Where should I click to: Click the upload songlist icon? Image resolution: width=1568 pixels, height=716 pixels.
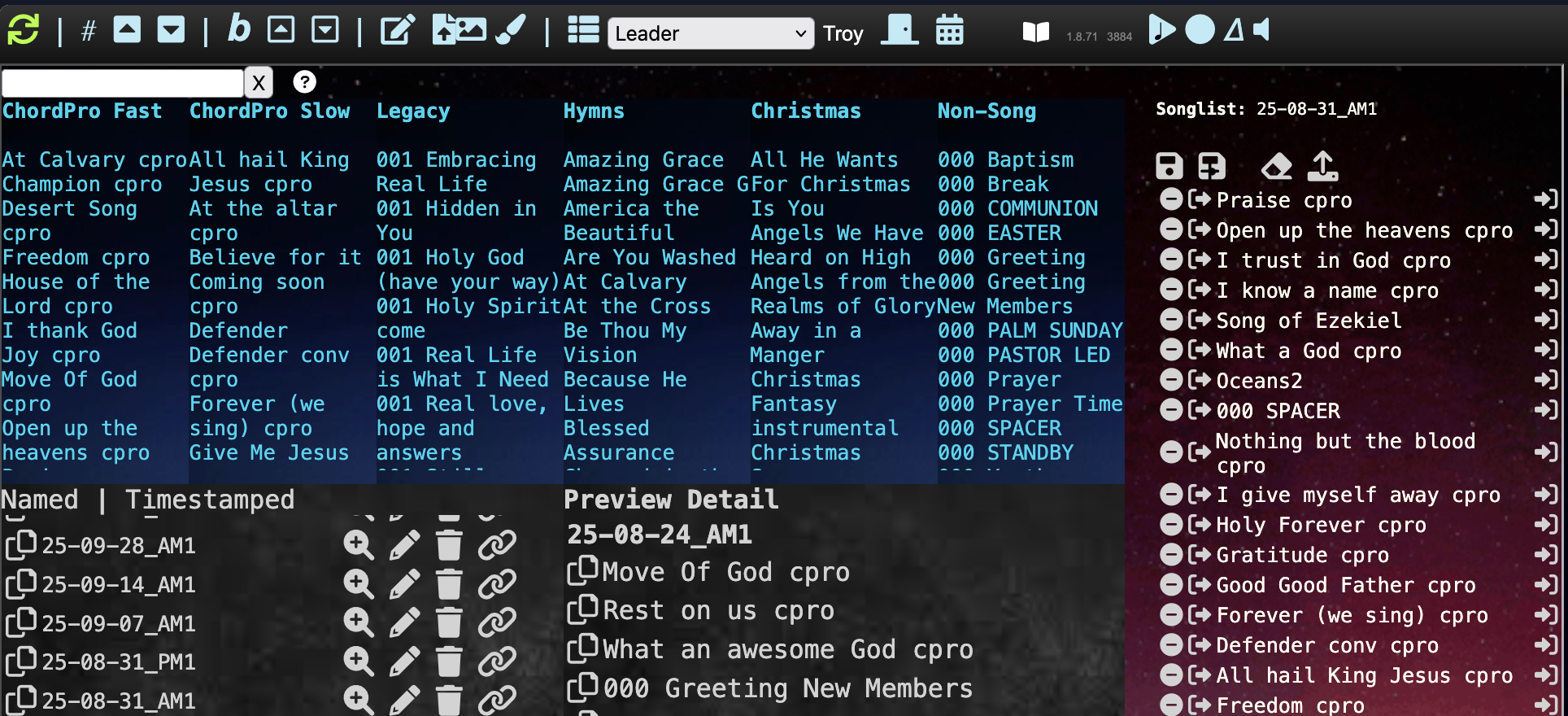(1322, 166)
